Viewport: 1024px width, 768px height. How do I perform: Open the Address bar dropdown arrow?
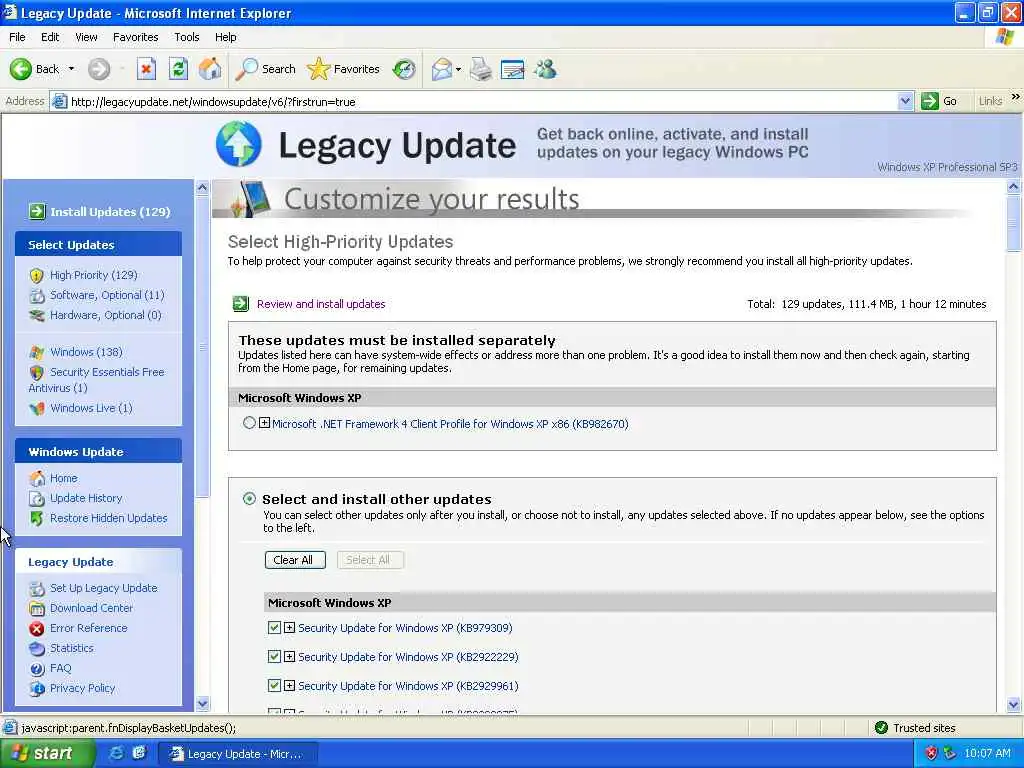point(904,101)
